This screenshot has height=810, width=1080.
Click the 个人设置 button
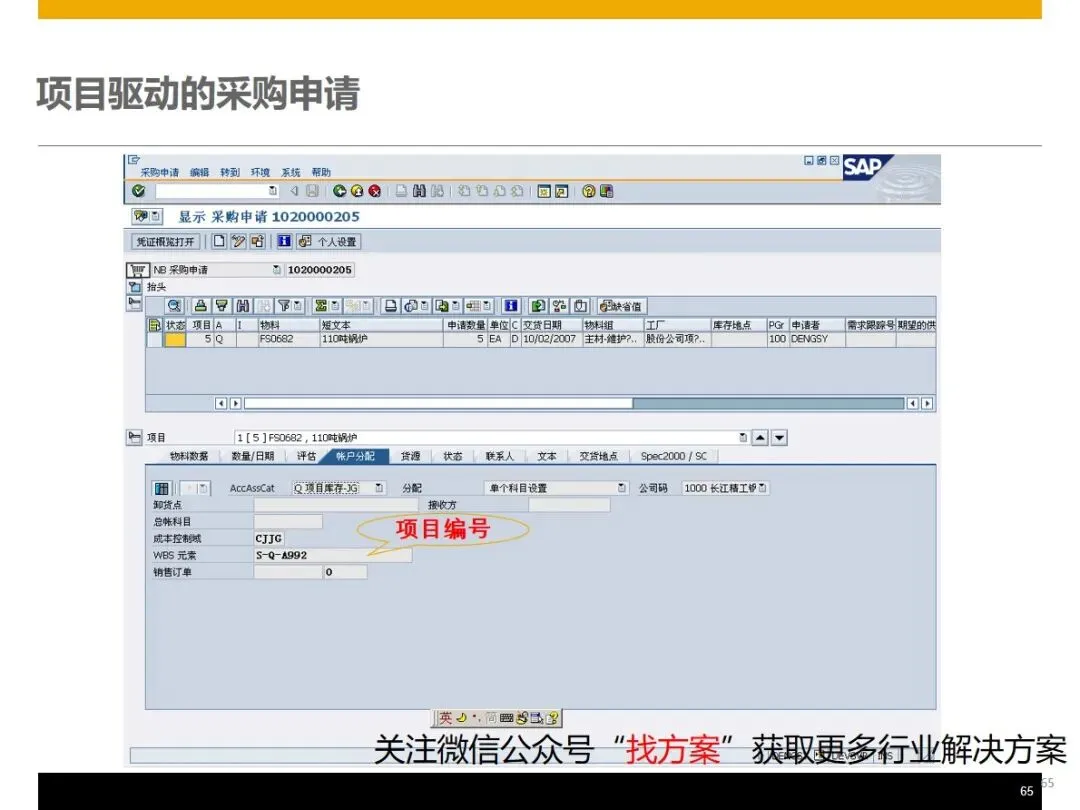coord(329,242)
